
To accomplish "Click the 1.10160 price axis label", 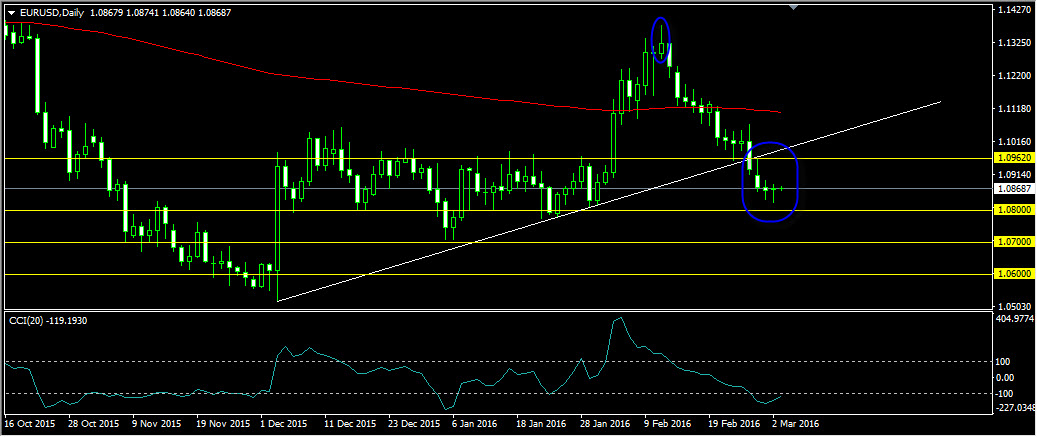I will 1013,141.
